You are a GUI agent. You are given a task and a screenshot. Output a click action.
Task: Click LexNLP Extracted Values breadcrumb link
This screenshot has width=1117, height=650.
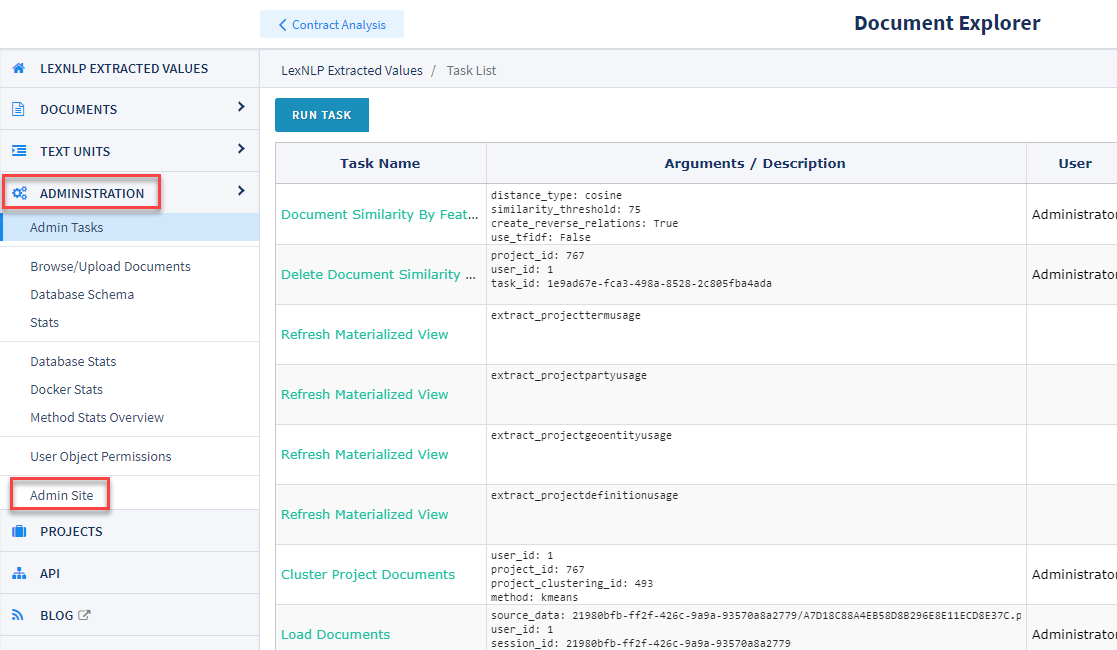coord(352,71)
